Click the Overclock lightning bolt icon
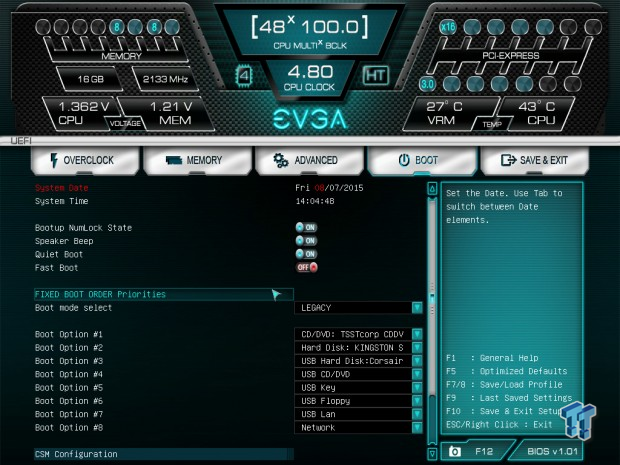This screenshot has width=620, height=465. tap(54, 160)
